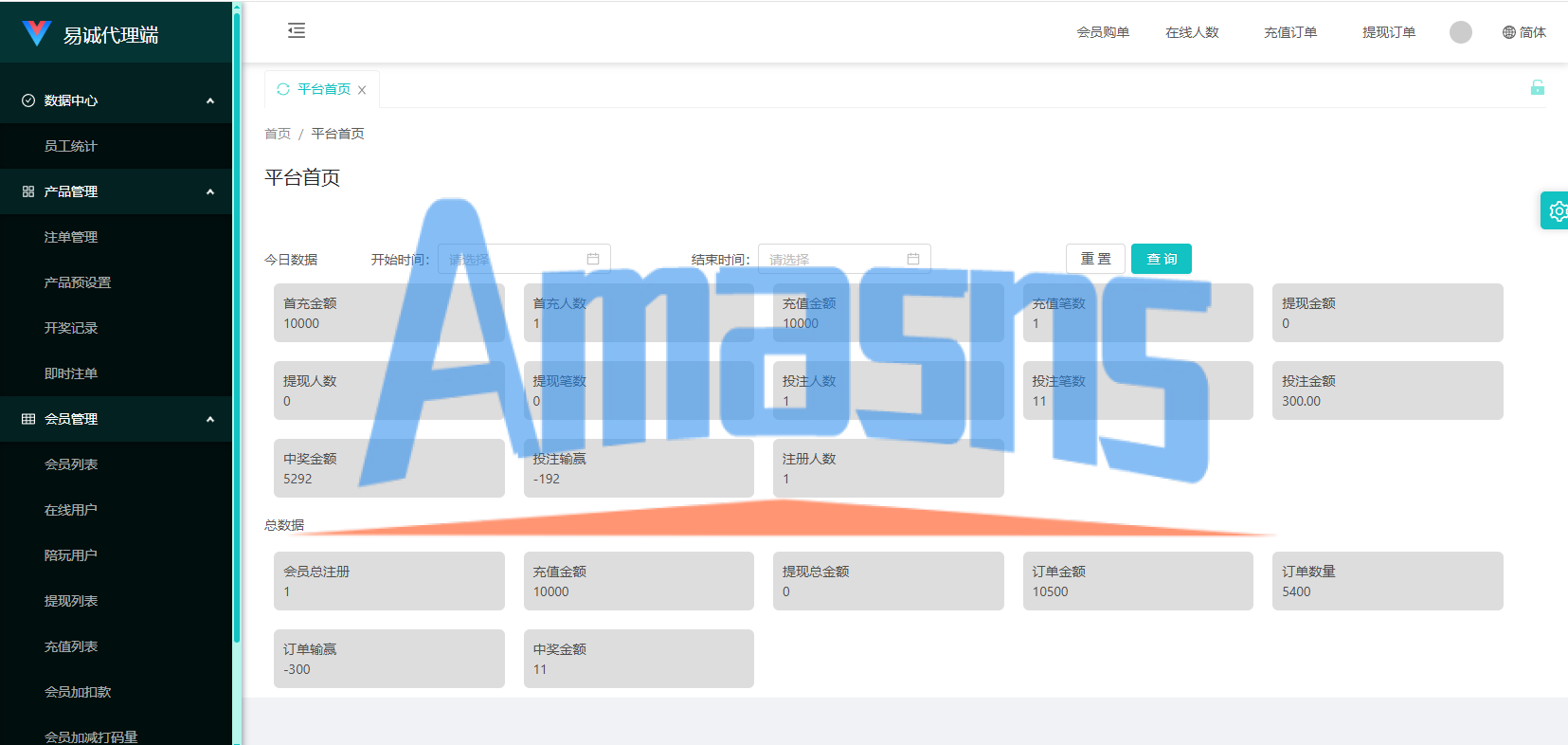
Task: Click the lock icon at tab bar right
Action: 1538,88
